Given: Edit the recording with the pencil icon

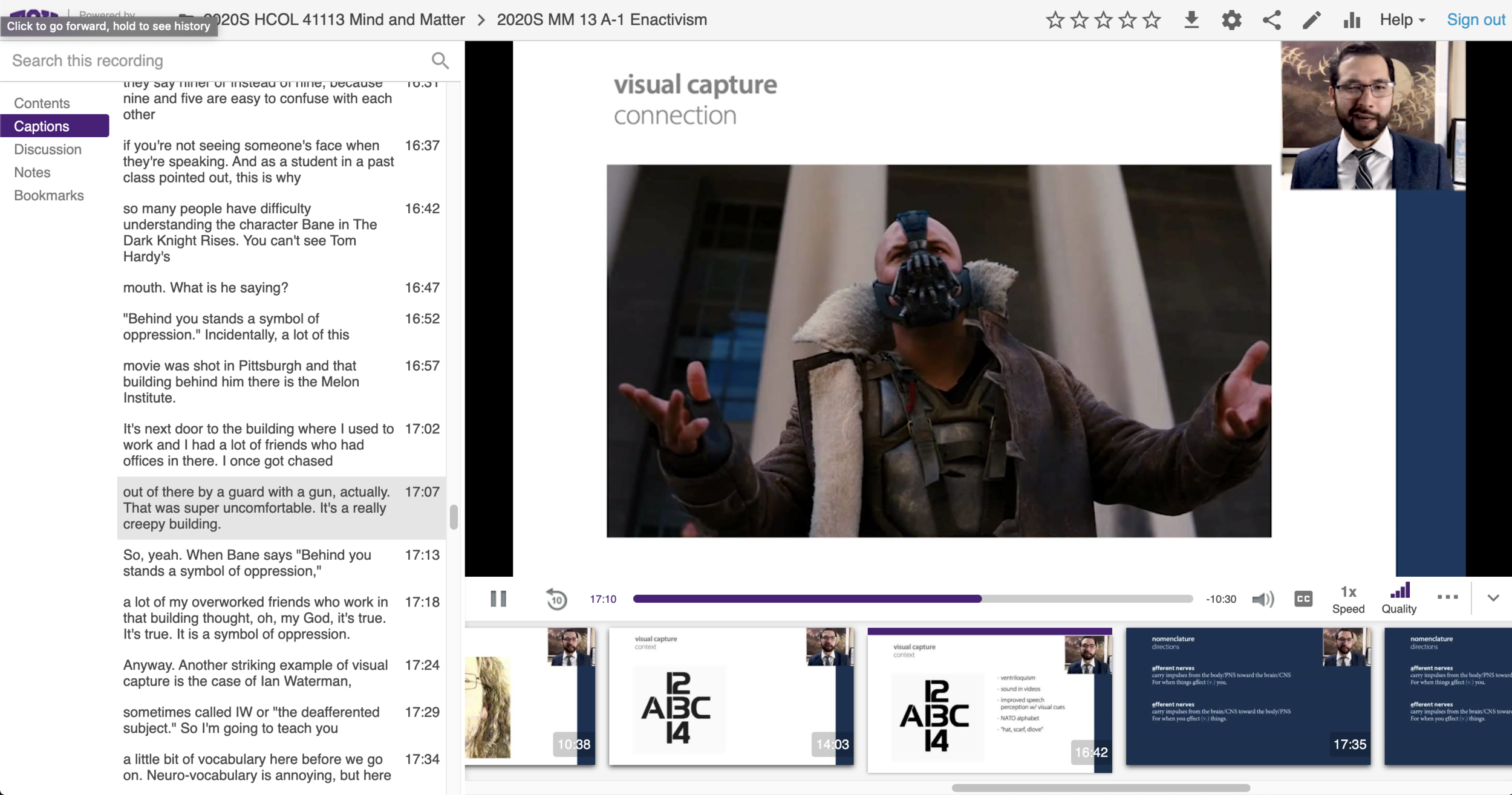Looking at the screenshot, I should tap(1311, 20).
